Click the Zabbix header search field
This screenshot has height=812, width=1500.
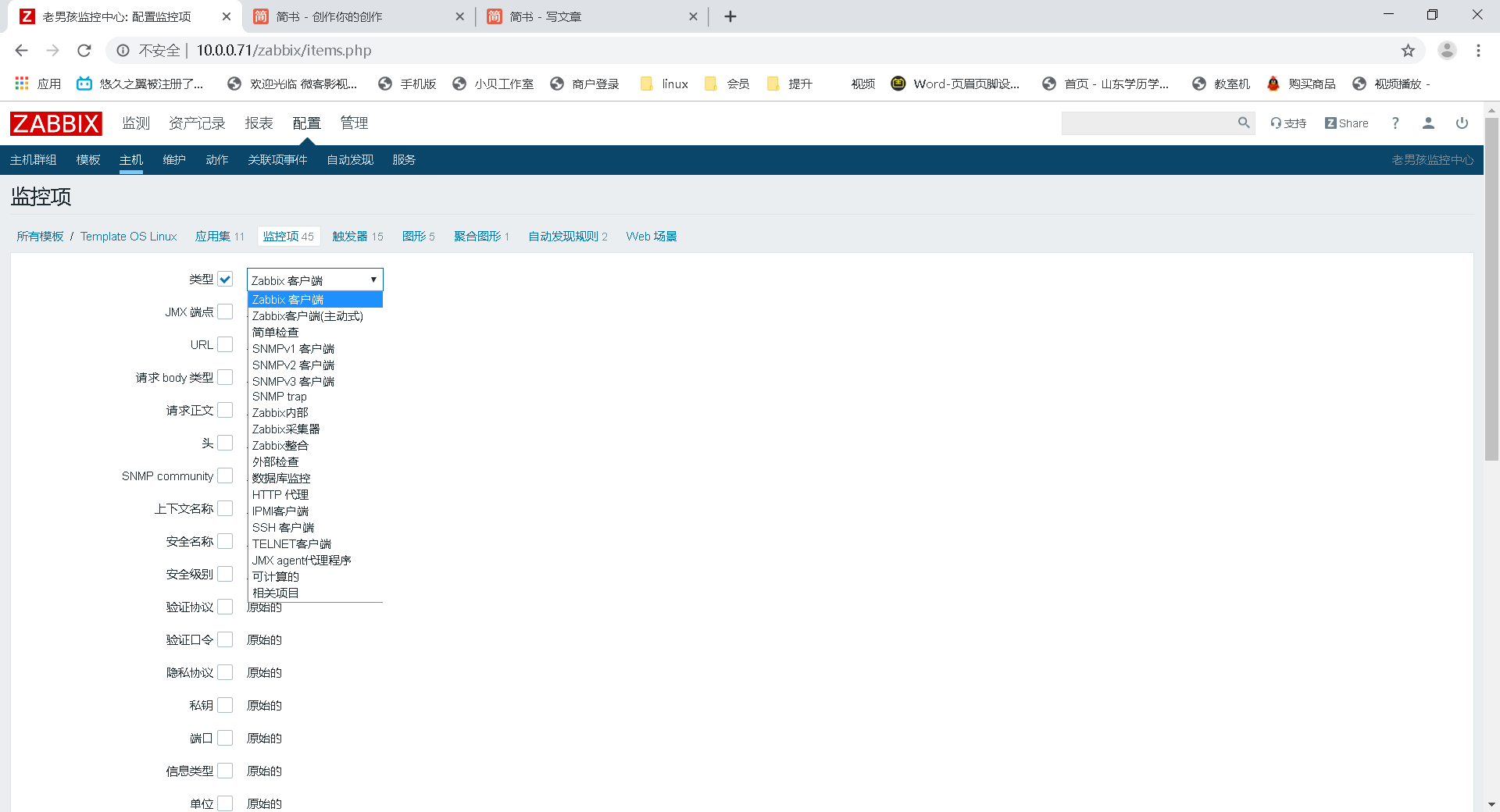tap(1148, 123)
